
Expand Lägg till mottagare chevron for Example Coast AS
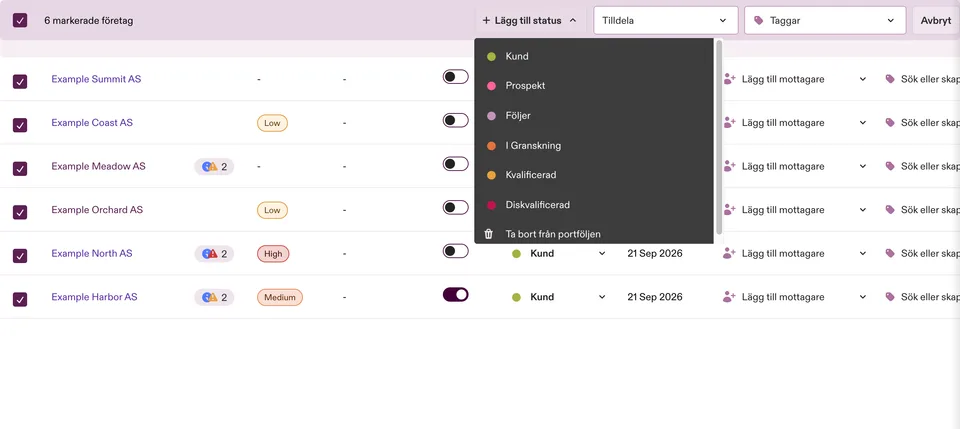tap(863, 122)
